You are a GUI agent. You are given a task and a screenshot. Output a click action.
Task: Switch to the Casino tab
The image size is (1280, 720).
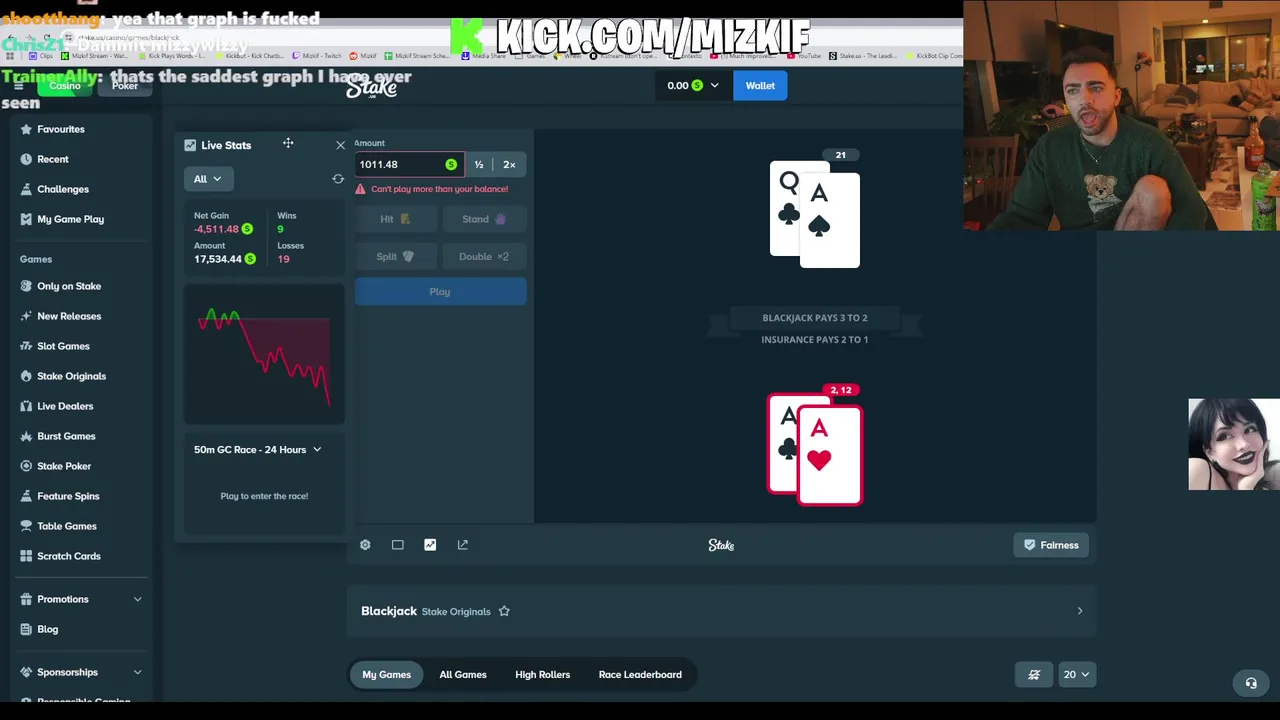(x=64, y=86)
